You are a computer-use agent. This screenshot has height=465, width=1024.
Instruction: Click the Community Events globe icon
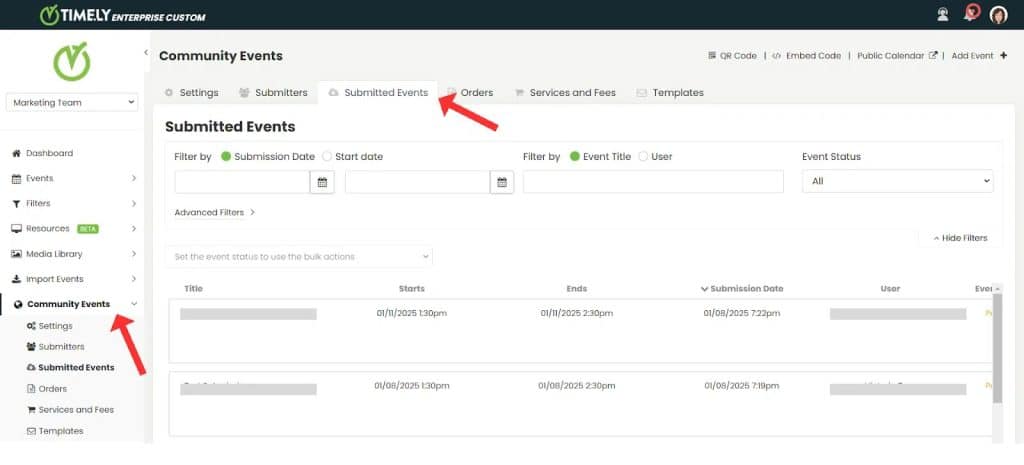[x=18, y=304]
